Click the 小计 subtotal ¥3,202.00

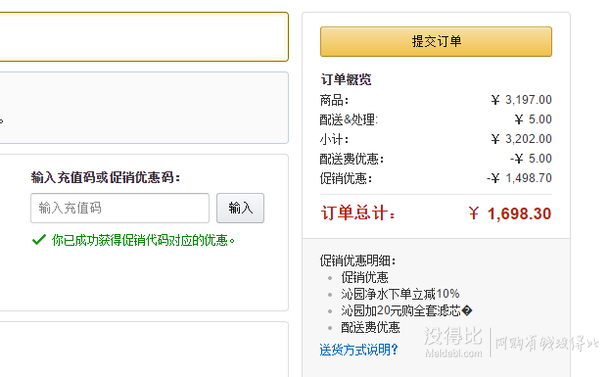click(x=521, y=139)
